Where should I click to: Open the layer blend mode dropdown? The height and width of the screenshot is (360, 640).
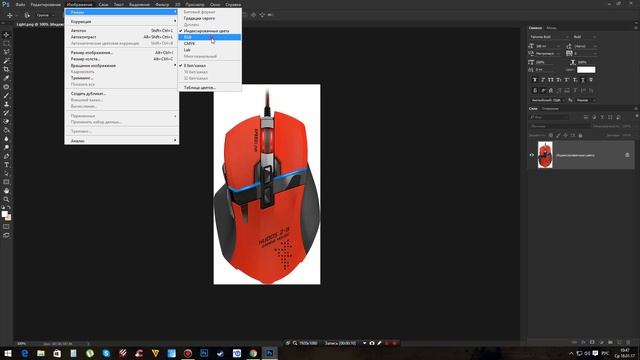coord(559,126)
